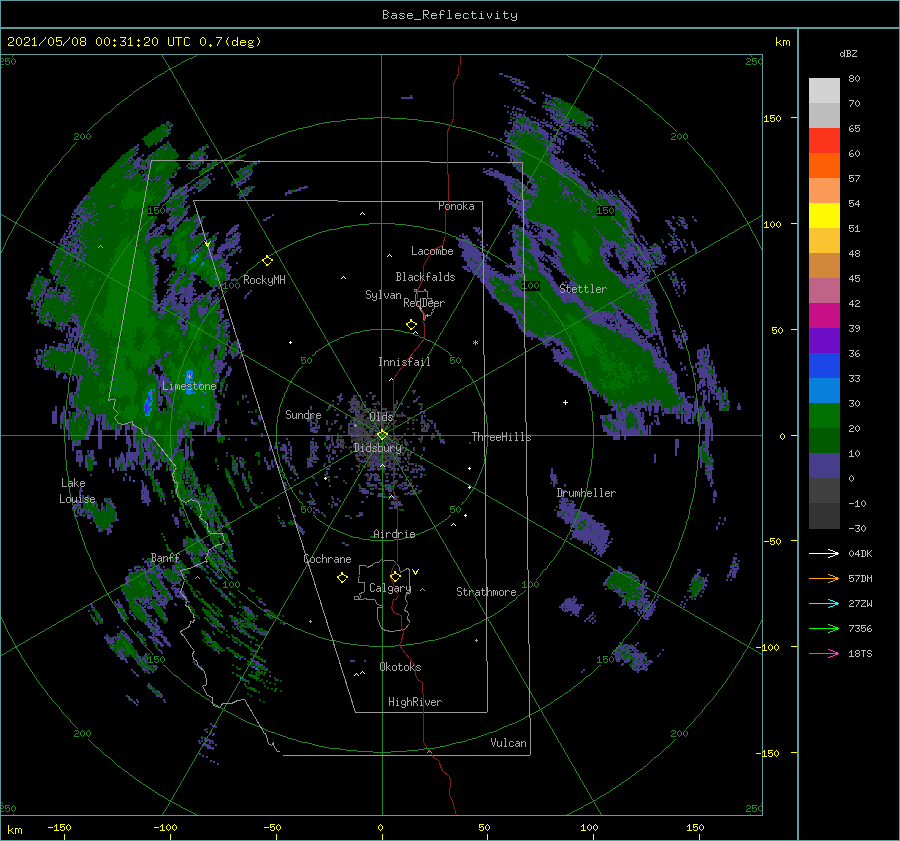The height and width of the screenshot is (841, 900).
Task: Select the yellow diamond marker below Cochrane
Action: (x=342, y=578)
